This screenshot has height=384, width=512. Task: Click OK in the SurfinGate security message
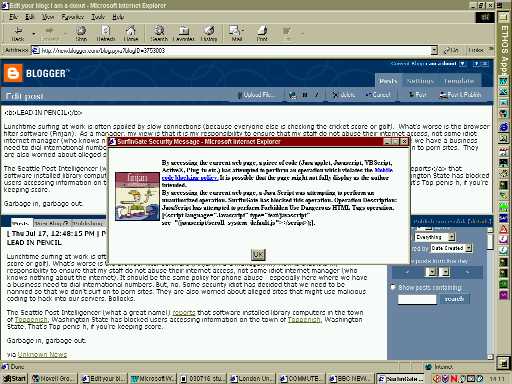[x=258, y=255]
